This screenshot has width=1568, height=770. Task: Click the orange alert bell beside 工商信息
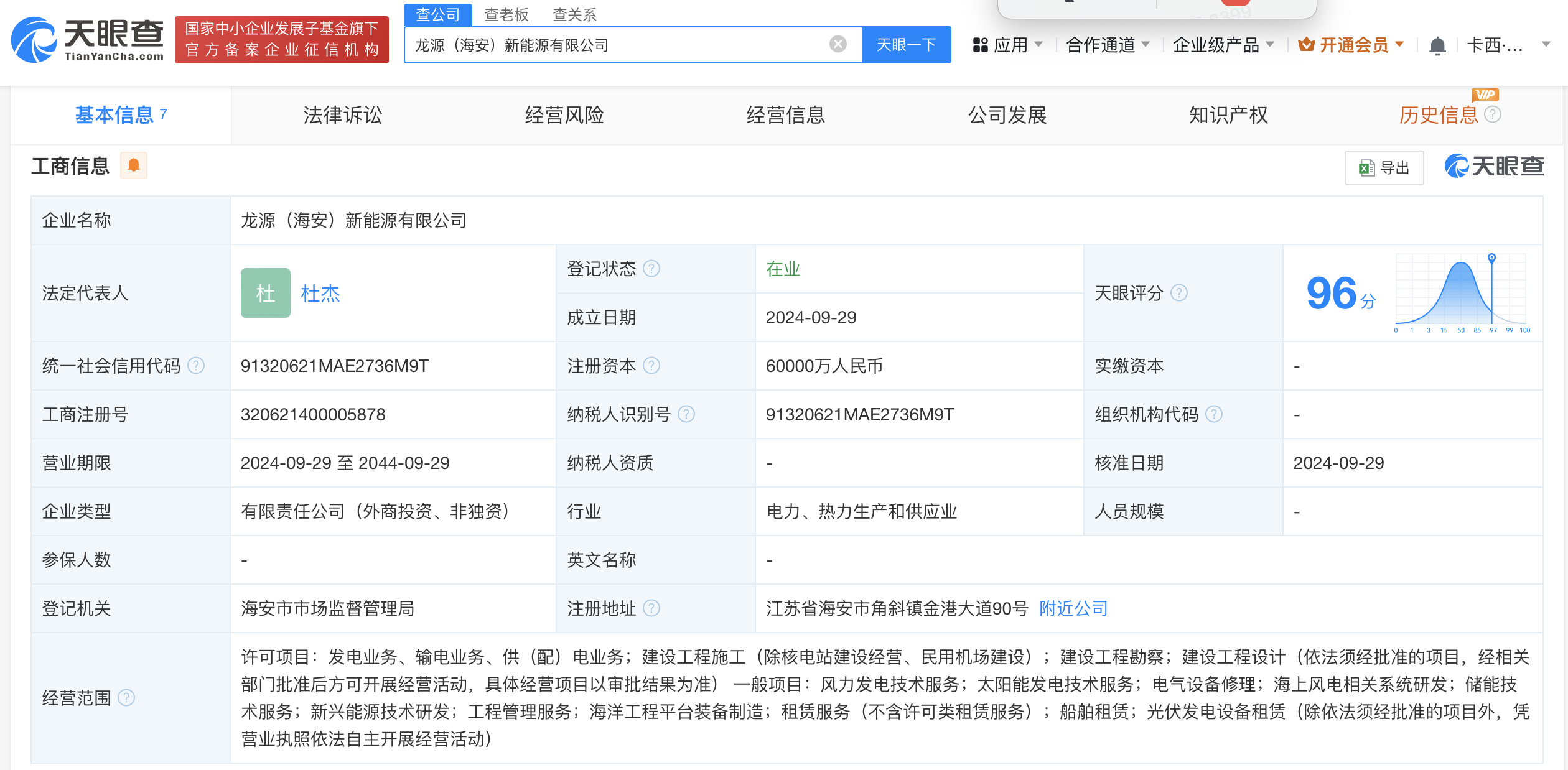[x=133, y=165]
